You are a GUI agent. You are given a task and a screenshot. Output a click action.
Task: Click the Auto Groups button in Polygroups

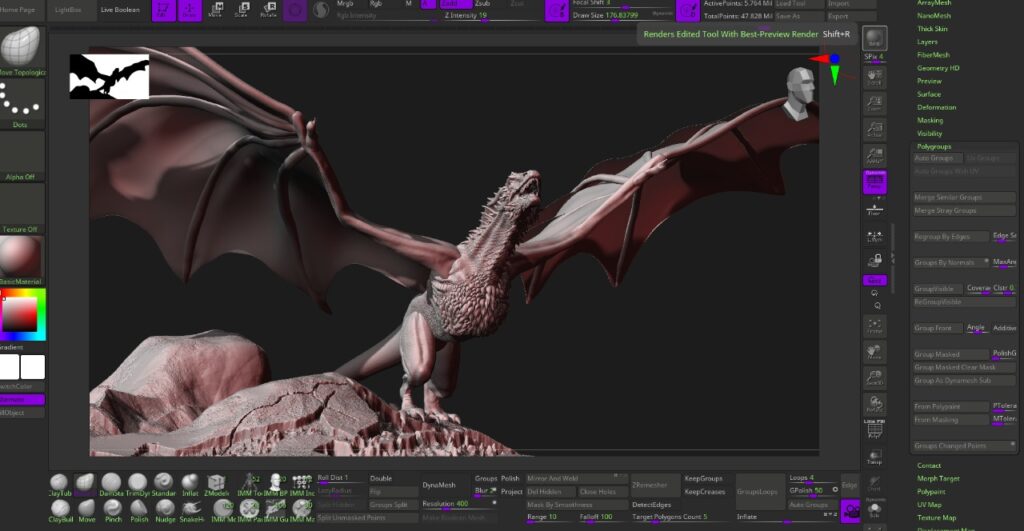click(x=937, y=158)
